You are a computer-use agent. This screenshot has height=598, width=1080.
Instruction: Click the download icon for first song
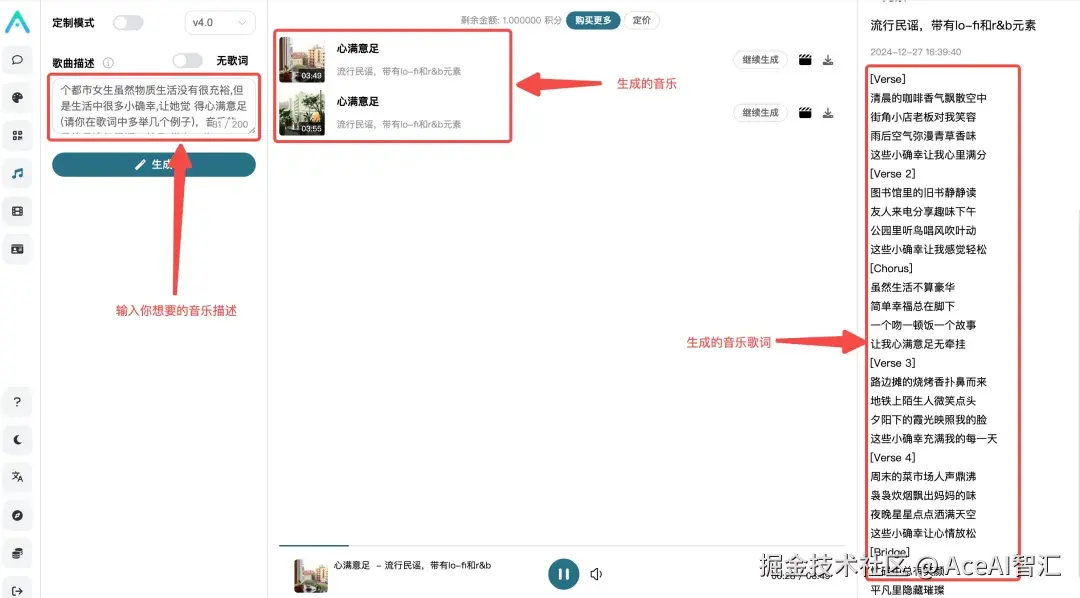(827, 60)
